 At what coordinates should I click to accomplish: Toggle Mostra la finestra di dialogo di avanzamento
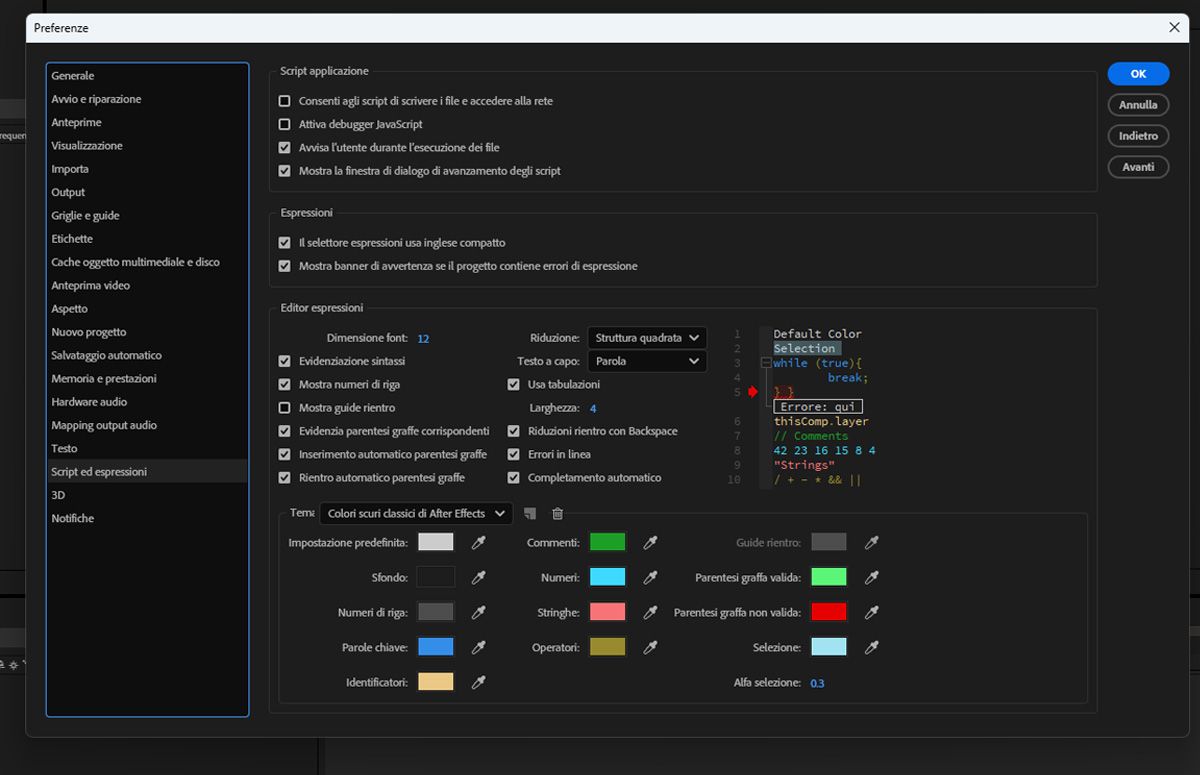coord(285,171)
